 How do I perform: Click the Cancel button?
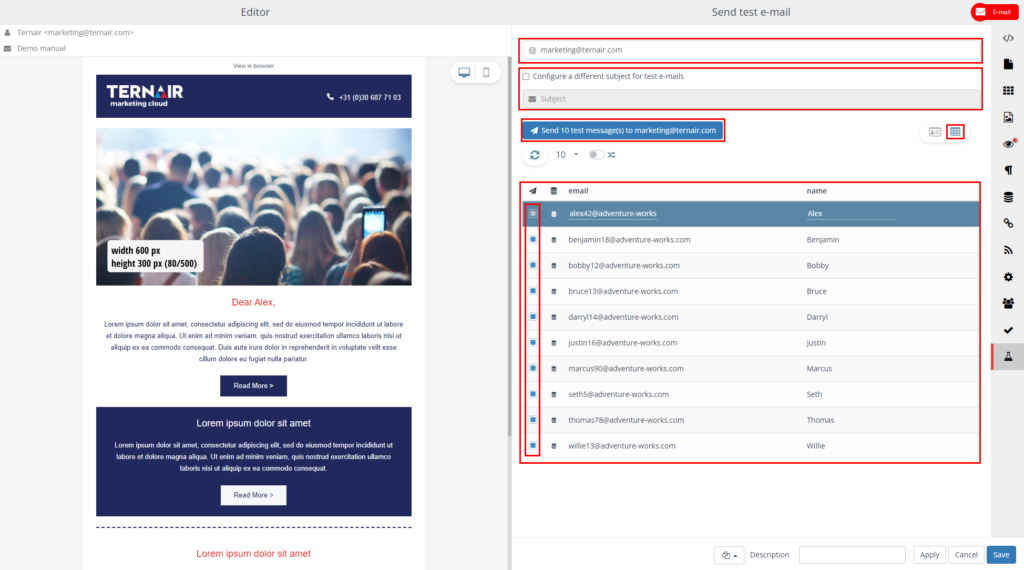pos(966,555)
